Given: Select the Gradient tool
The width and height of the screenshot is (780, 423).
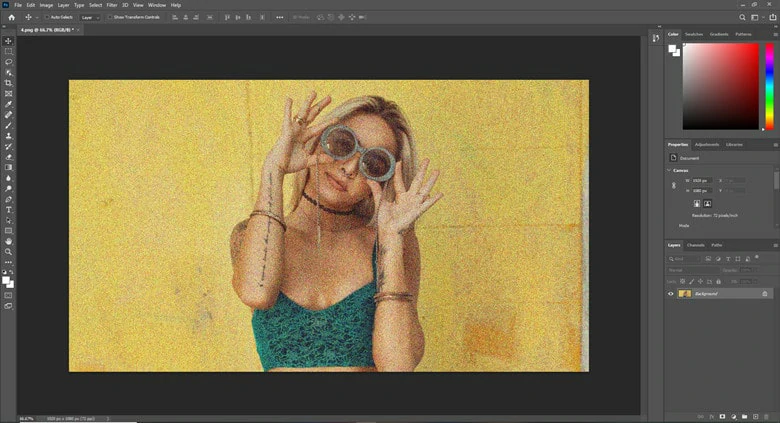Looking at the screenshot, I should tap(8, 168).
